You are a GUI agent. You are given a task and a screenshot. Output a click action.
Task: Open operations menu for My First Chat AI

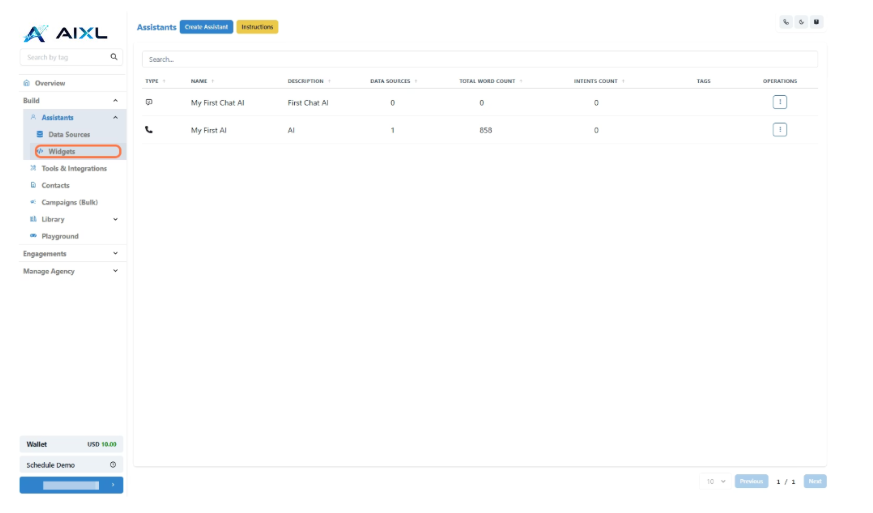(x=780, y=102)
